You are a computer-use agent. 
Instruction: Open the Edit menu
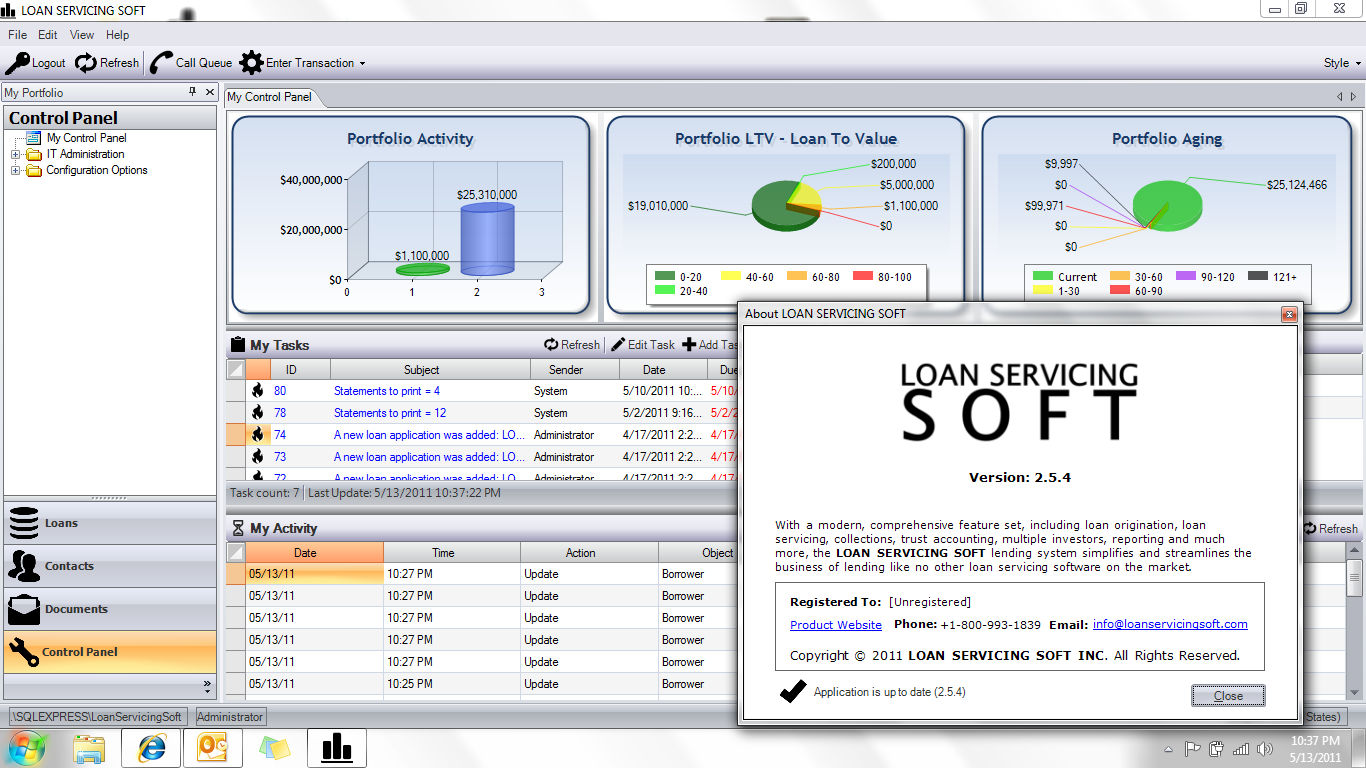(x=48, y=35)
